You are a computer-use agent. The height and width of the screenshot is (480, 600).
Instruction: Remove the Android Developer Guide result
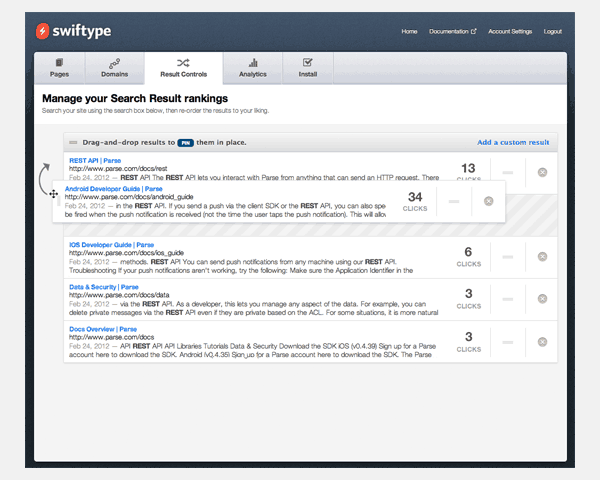[x=488, y=201]
